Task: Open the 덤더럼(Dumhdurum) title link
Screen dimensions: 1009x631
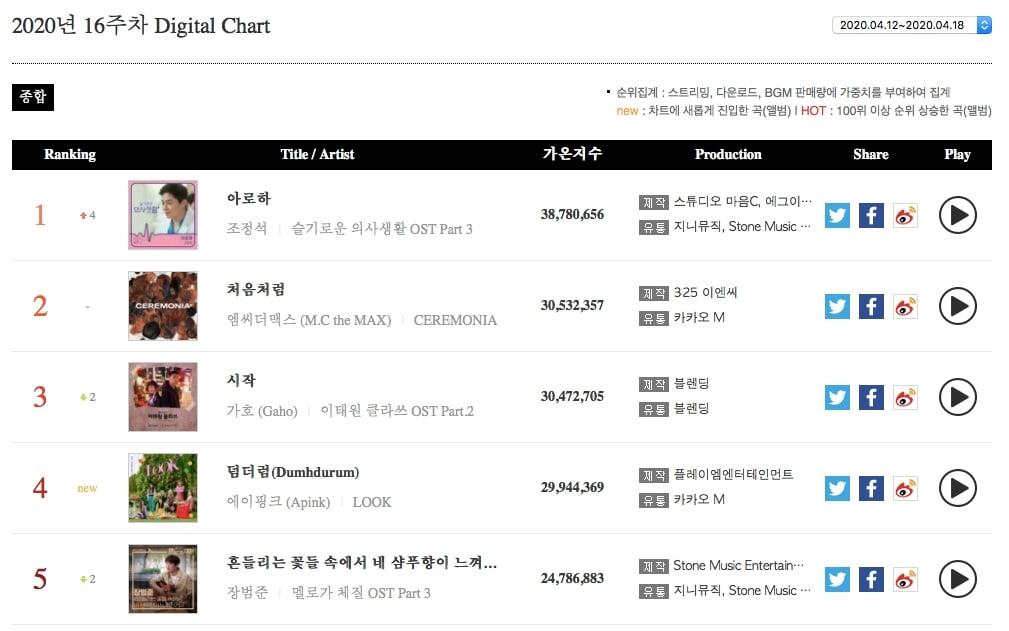Action: (x=293, y=472)
